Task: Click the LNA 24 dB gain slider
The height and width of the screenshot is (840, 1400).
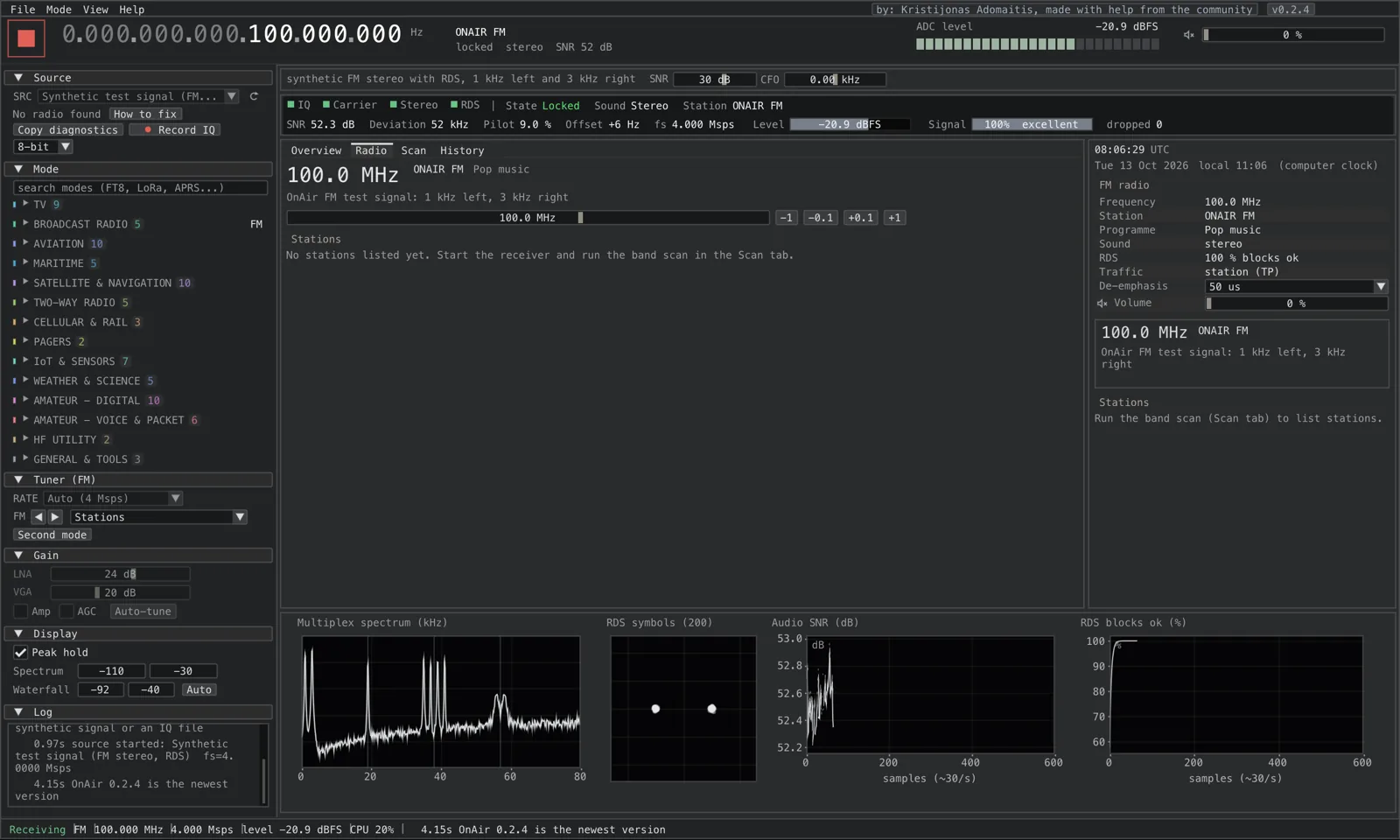Action: click(x=120, y=574)
